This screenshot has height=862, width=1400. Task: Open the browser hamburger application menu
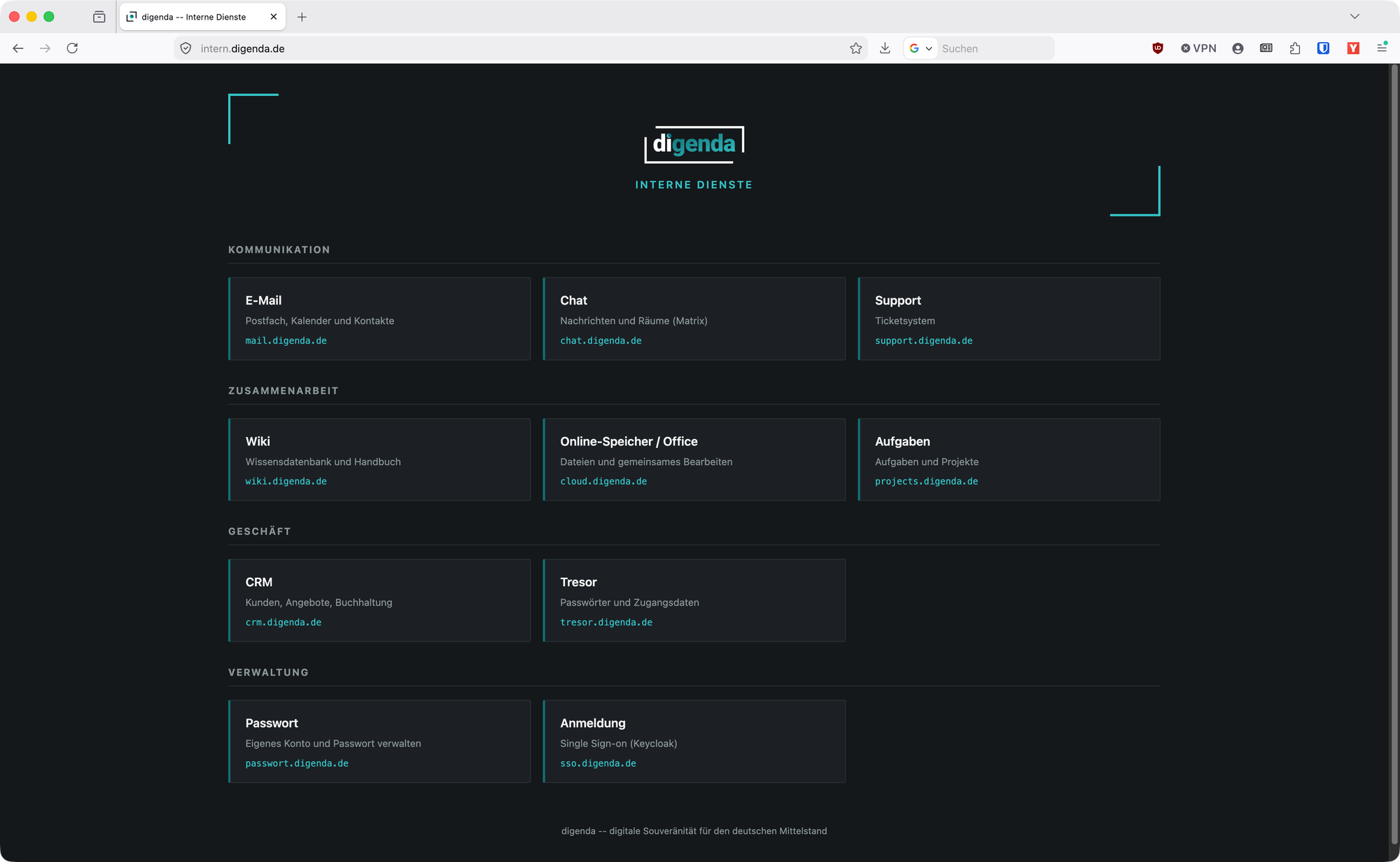[x=1382, y=48]
